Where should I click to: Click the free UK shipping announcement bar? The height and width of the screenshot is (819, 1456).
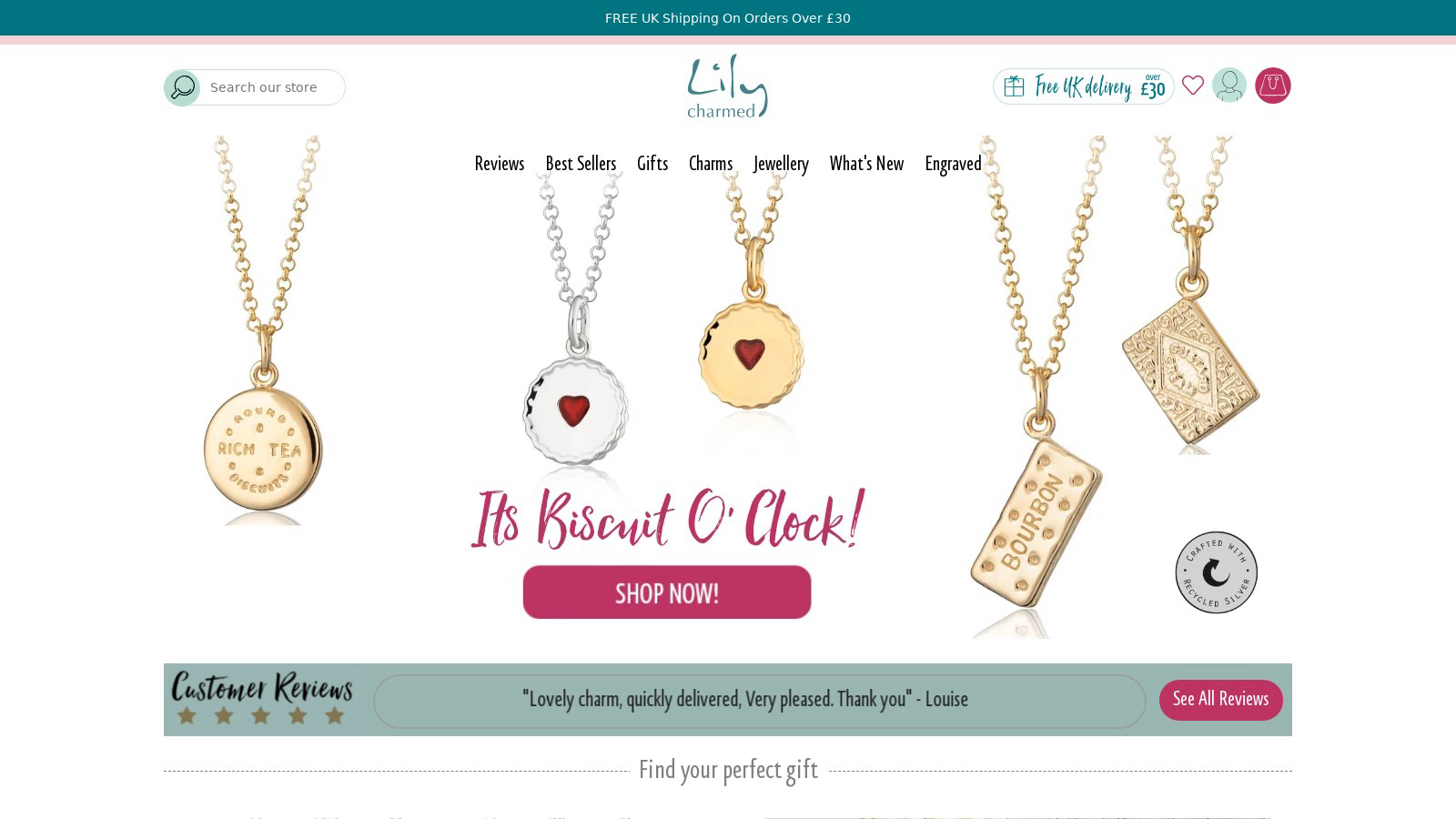[x=728, y=18]
